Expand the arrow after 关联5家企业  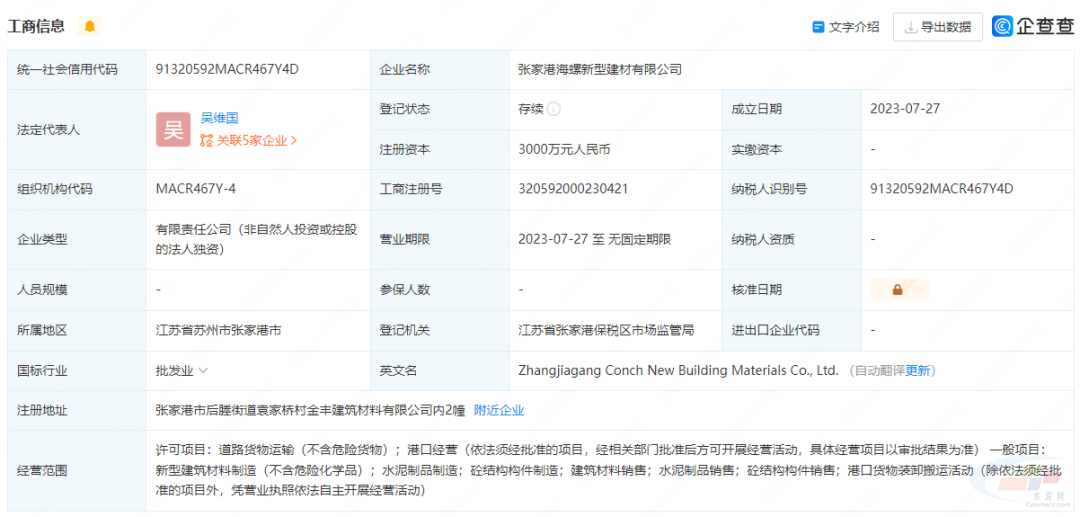[x=294, y=141]
